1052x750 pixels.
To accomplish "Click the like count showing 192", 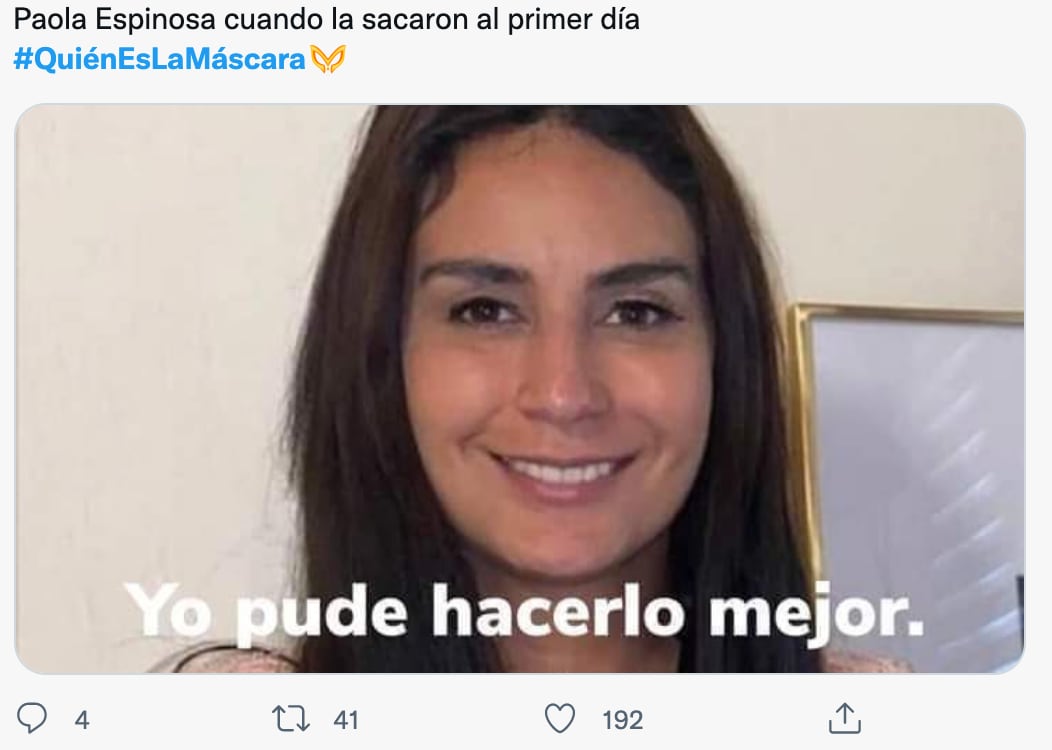I will [623, 720].
